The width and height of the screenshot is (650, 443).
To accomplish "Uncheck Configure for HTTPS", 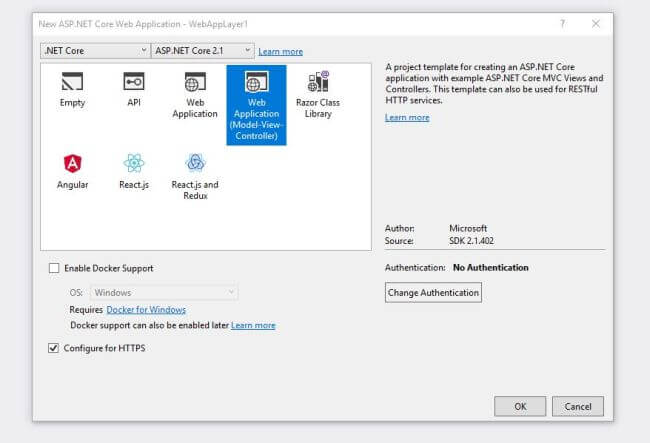I will click(53, 348).
